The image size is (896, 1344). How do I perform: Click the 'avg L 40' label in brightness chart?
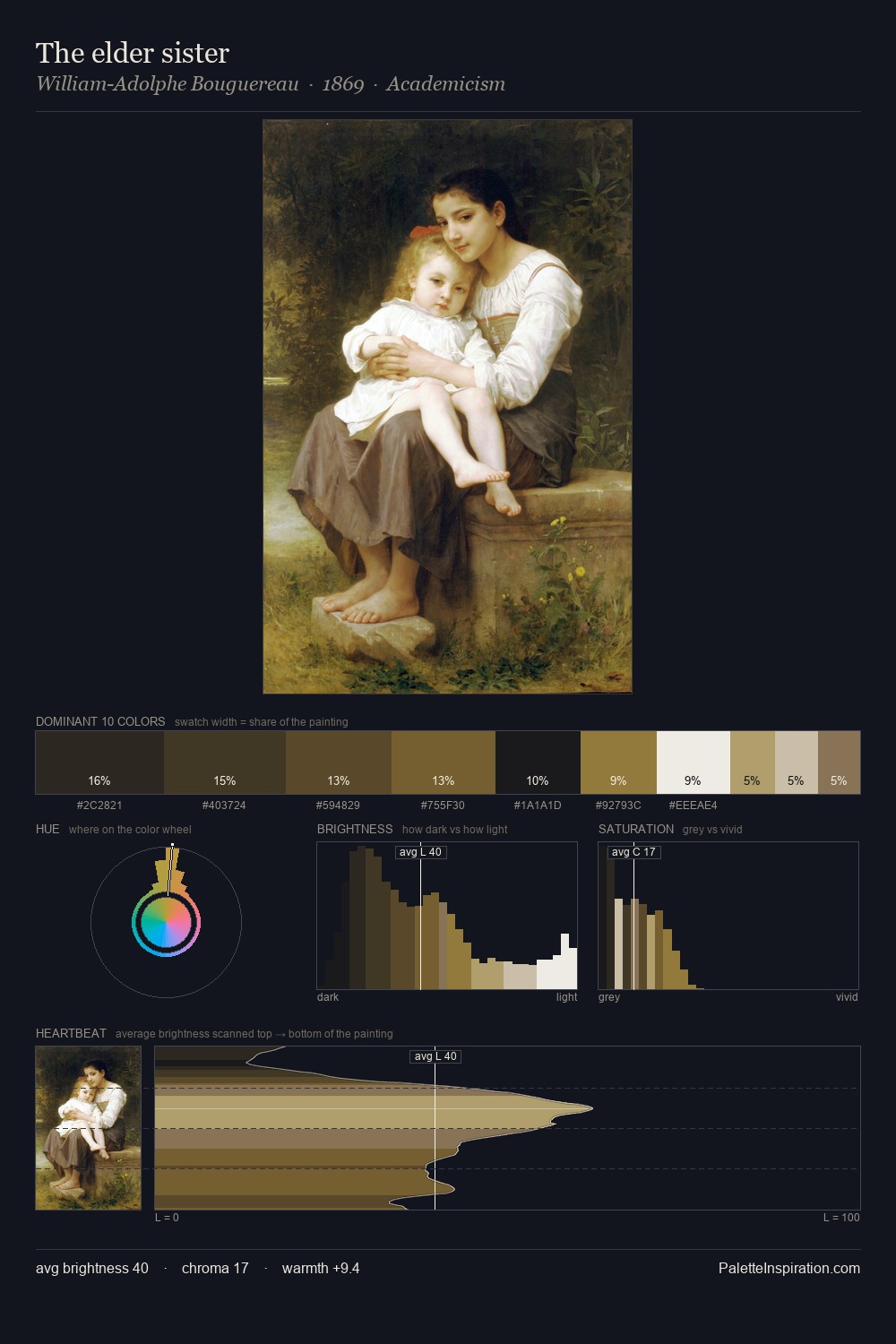pos(420,852)
